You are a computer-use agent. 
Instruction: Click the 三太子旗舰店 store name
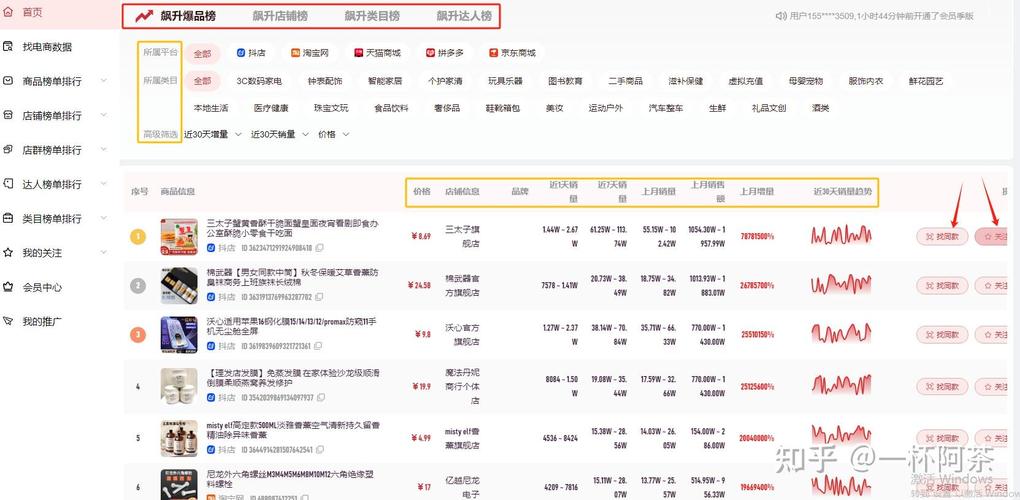click(x=463, y=237)
